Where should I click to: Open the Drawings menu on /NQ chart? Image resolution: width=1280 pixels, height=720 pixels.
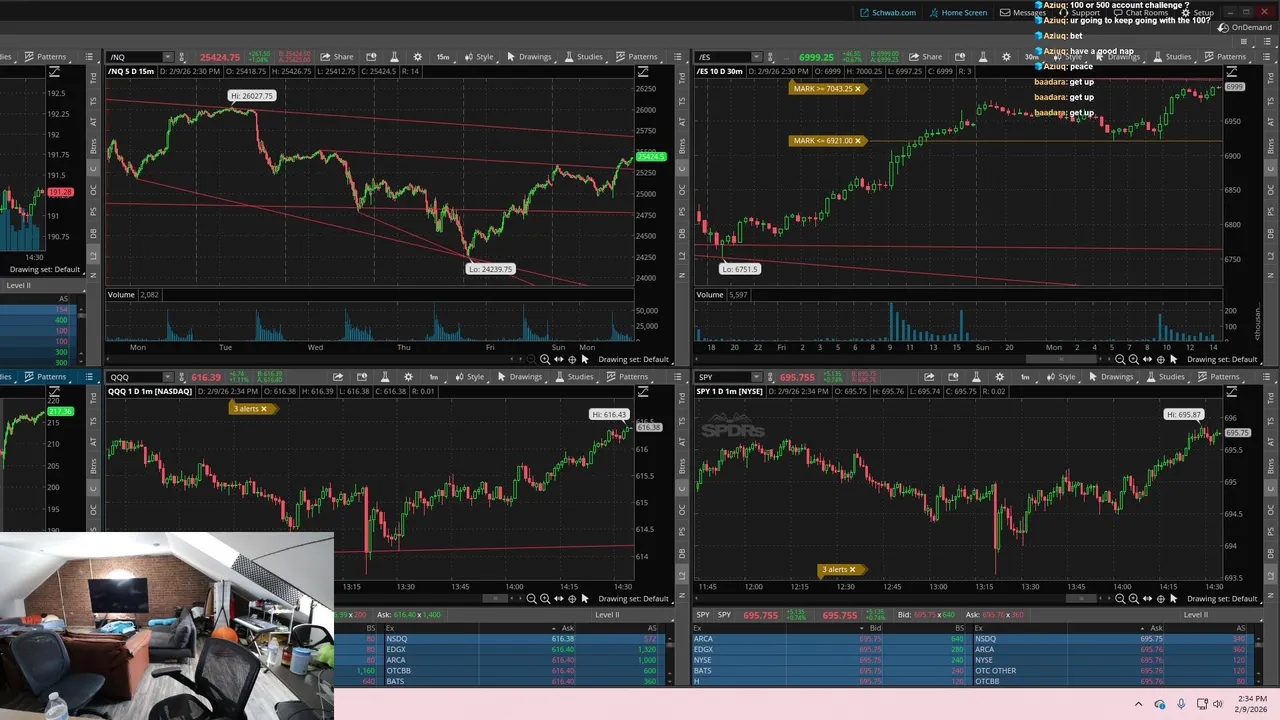point(529,57)
